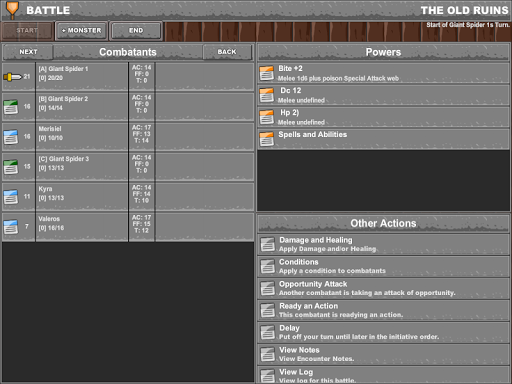The height and width of the screenshot is (384, 512).
Task: Click the Damage and Healing gray icon
Action: coord(267,245)
